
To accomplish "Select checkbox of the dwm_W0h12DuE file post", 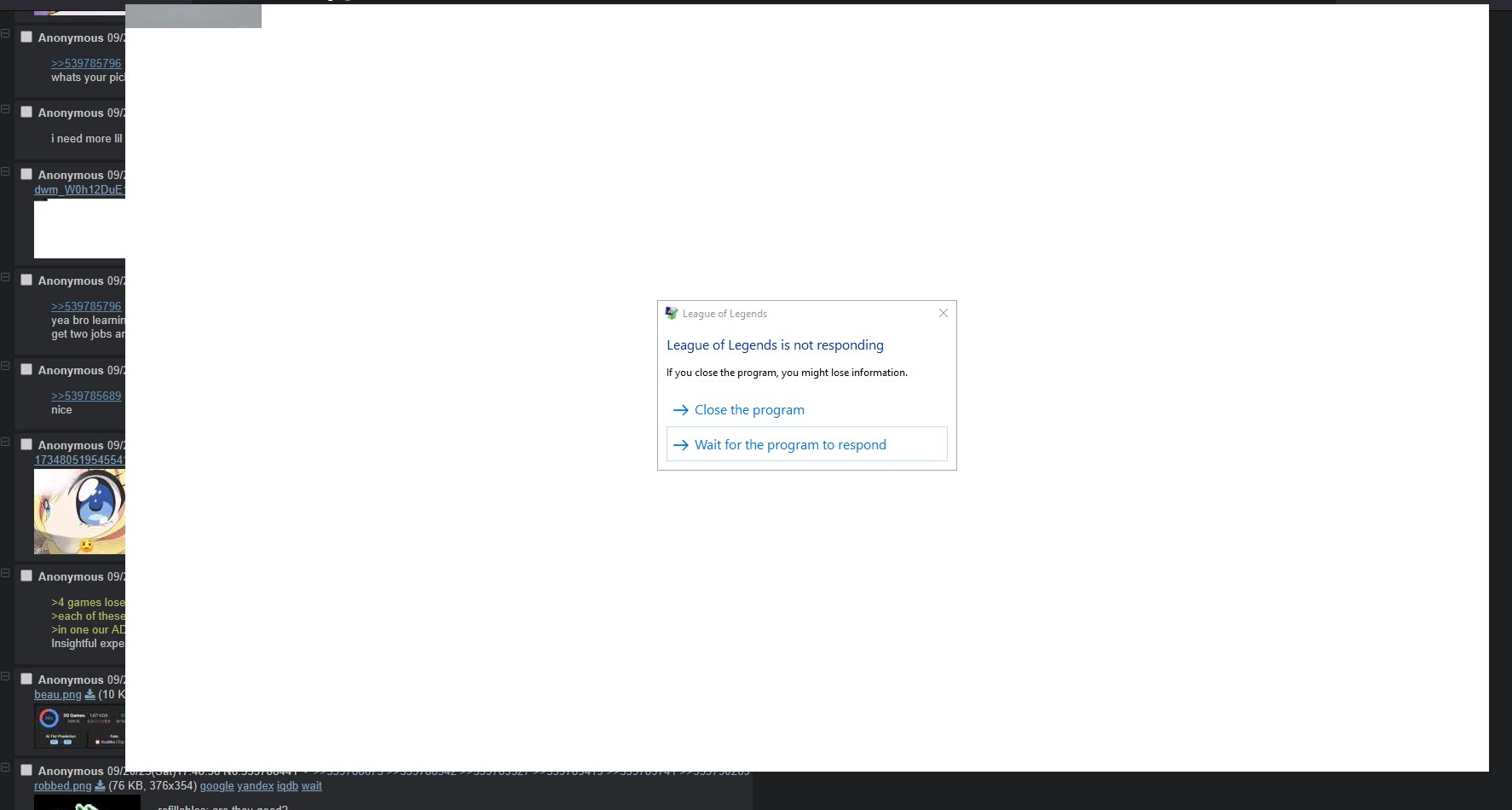I will pyautogui.click(x=26, y=174).
